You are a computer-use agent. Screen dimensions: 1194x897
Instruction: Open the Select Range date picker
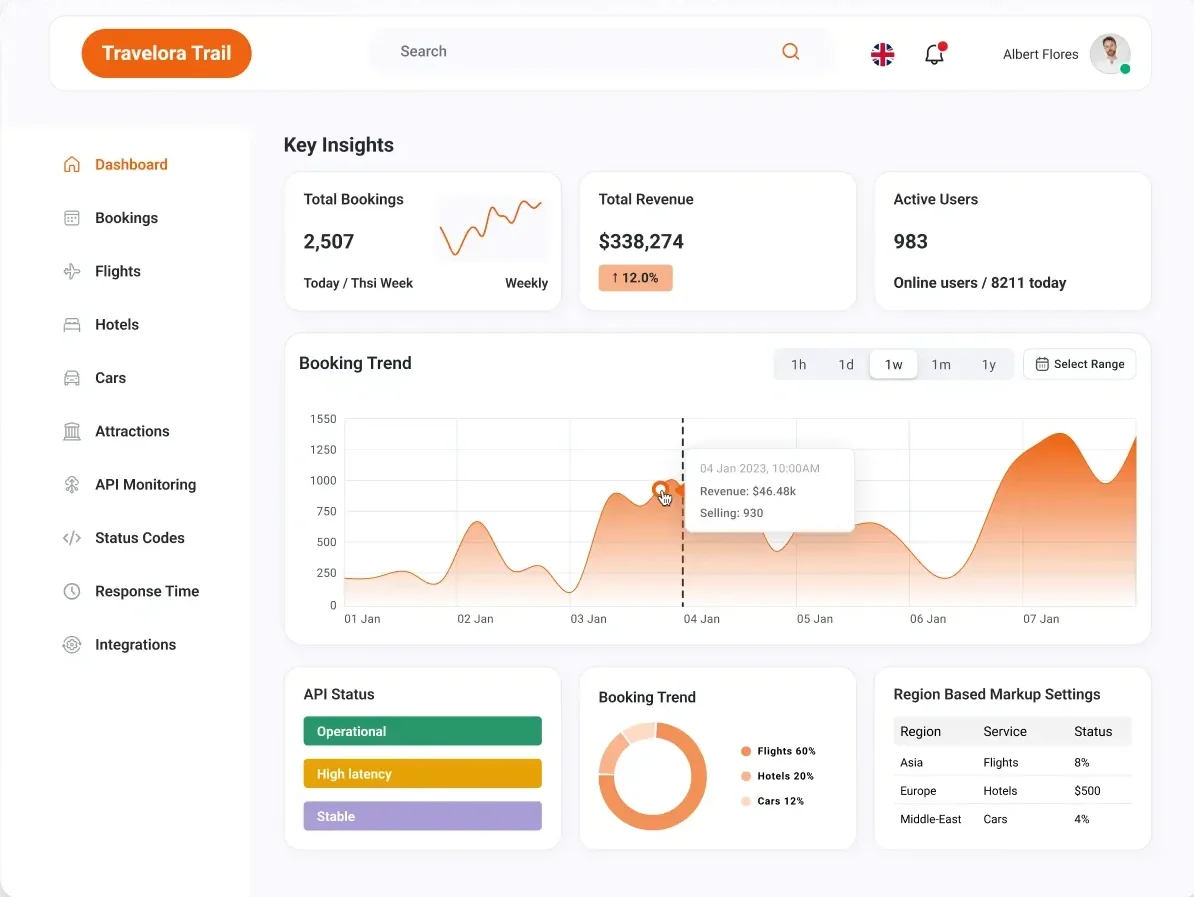[x=1079, y=364]
